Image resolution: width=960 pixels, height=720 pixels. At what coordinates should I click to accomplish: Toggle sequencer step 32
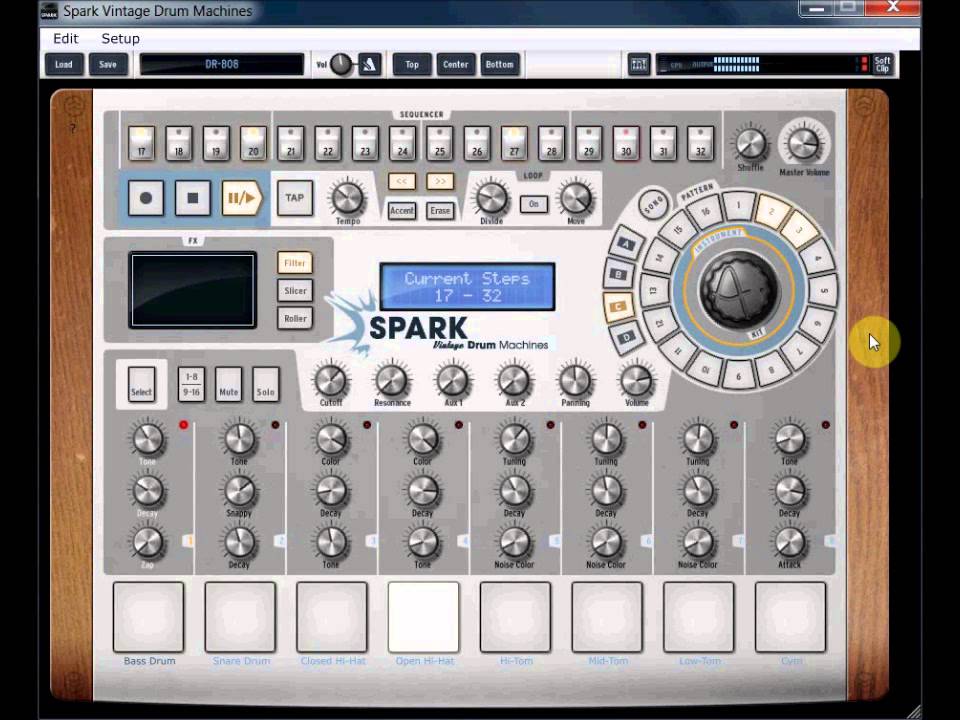point(700,143)
